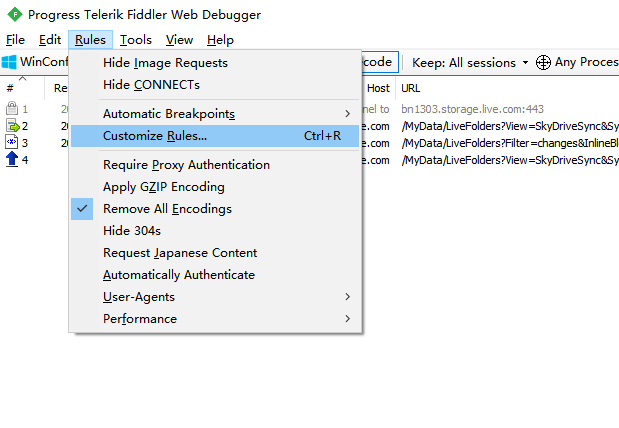Click the blue upload arrow icon of session 4
This screenshot has width=619, height=428.
12,159
